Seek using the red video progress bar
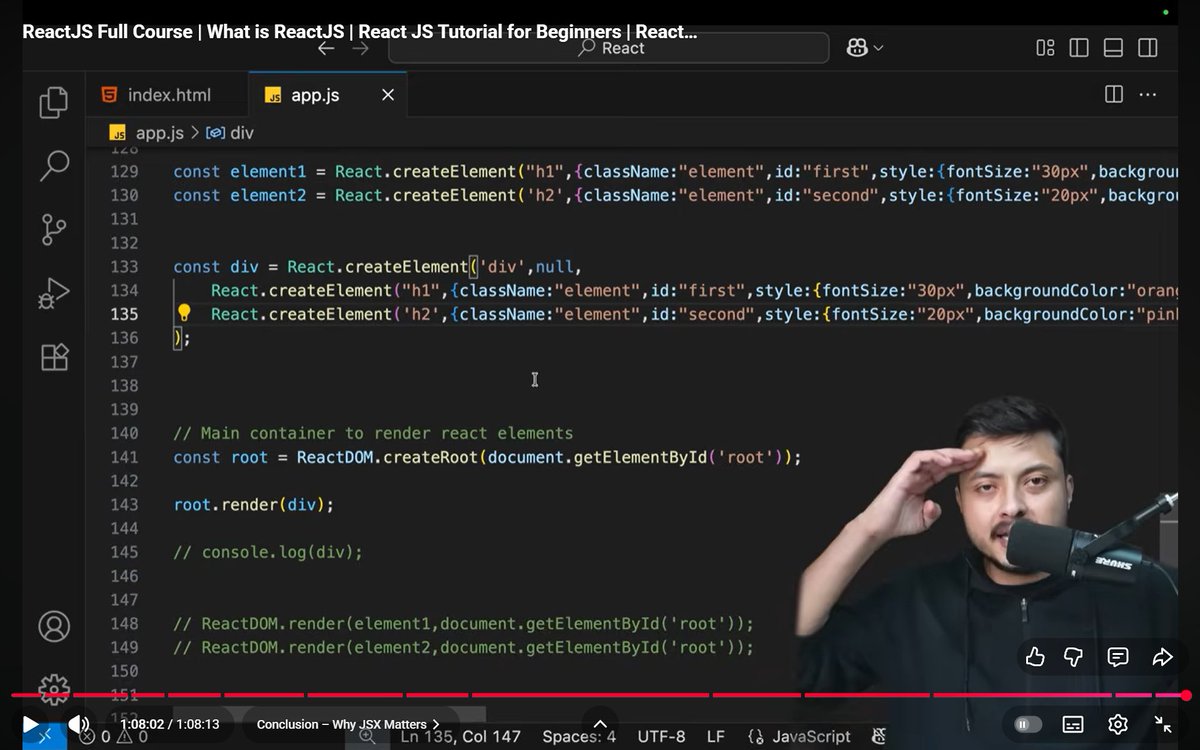1200x750 pixels. click(600, 692)
